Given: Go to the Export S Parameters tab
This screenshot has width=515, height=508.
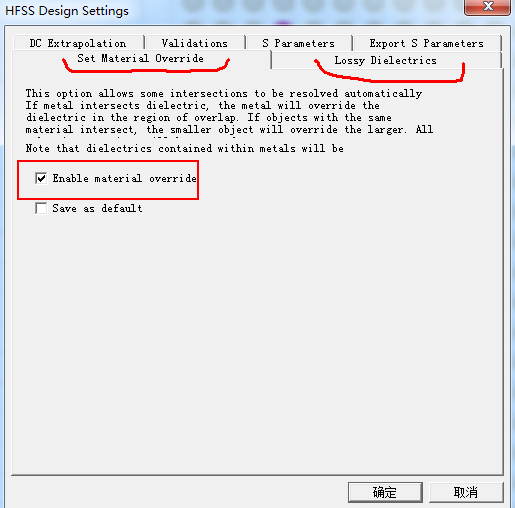Looking at the screenshot, I should click(427, 43).
